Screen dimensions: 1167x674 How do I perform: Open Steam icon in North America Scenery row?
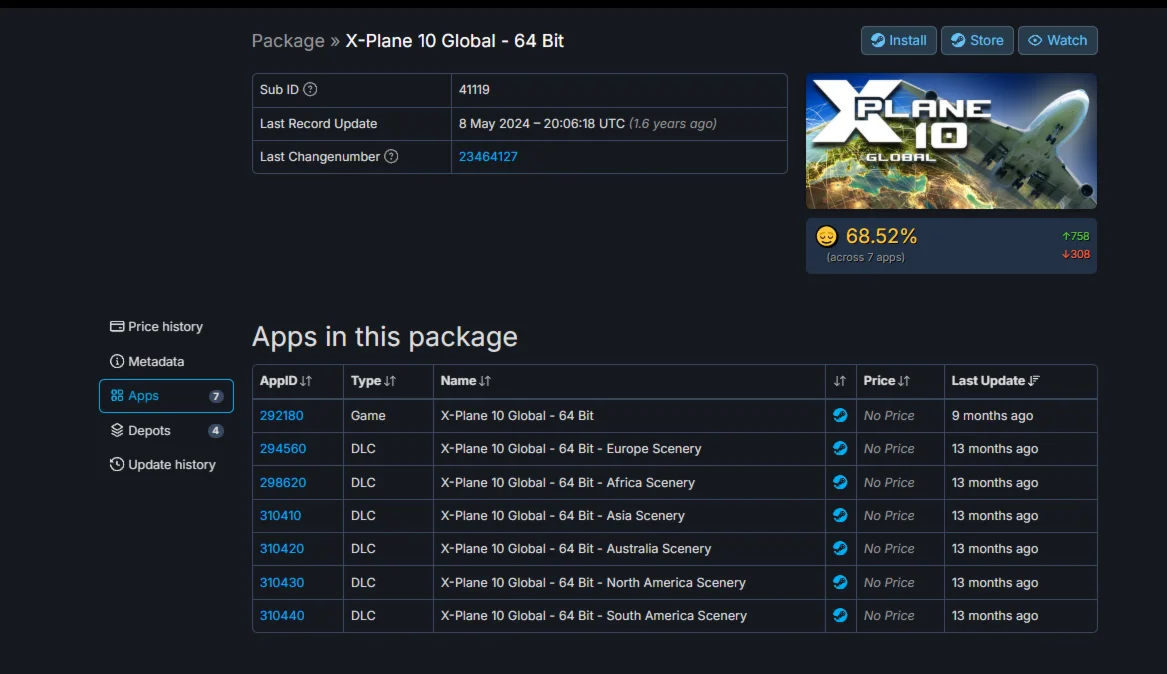(840, 582)
